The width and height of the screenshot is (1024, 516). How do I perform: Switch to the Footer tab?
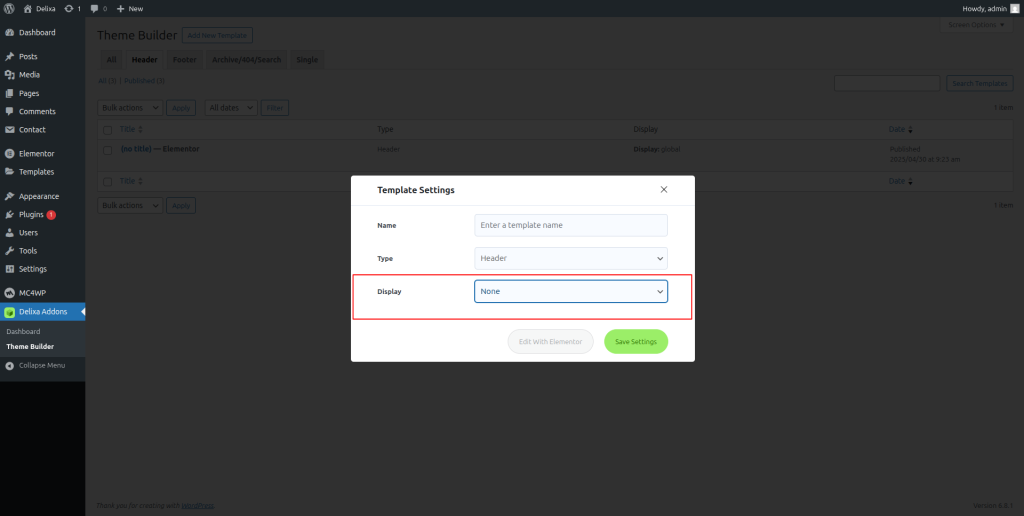click(x=185, y=59)
